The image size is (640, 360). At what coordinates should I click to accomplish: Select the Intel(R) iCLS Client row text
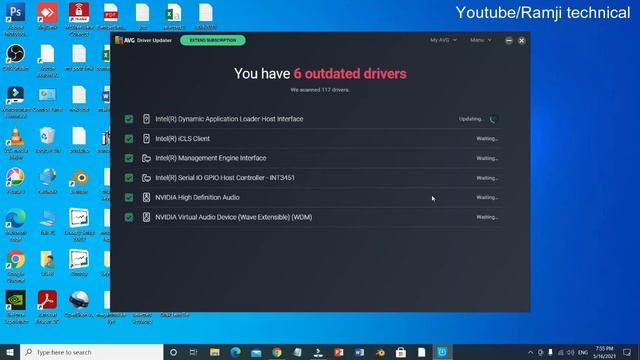[182, 139]
